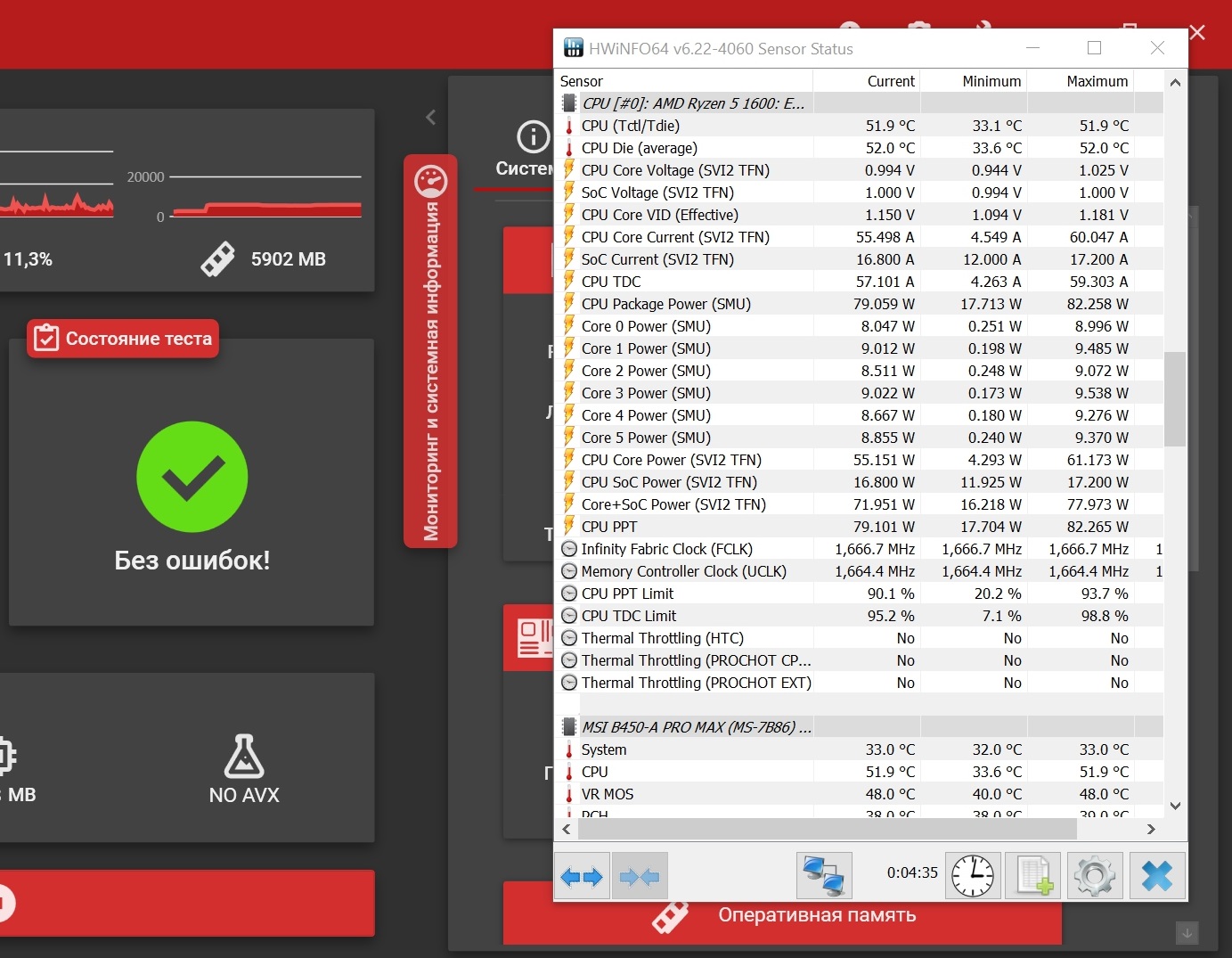Image resolution: width=1232 pixels, height=958 pixels.
Task: Open Мониторинг и системная информация vertical tab
Action: (430, 350)
